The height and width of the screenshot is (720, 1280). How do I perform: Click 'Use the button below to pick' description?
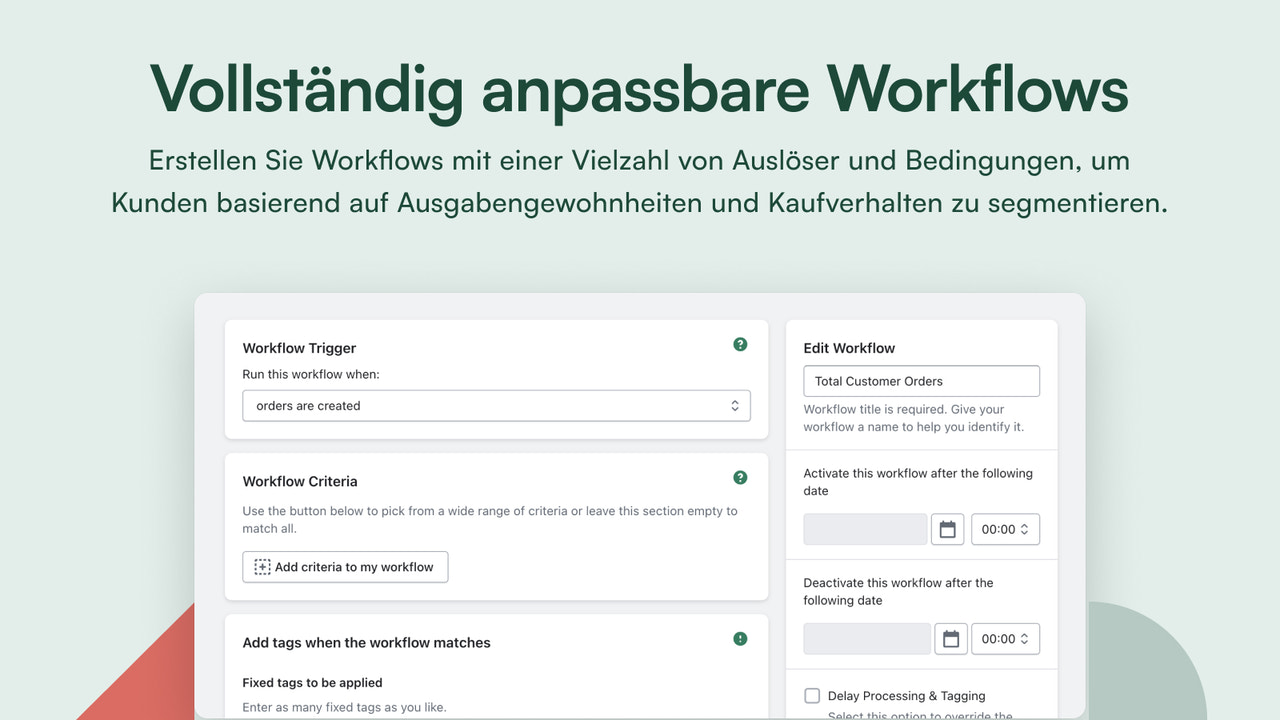(490, 520)
